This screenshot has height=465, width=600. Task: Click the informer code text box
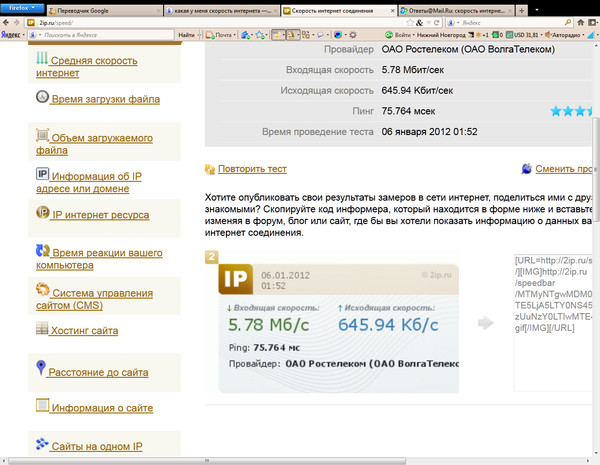click(553, 323)
